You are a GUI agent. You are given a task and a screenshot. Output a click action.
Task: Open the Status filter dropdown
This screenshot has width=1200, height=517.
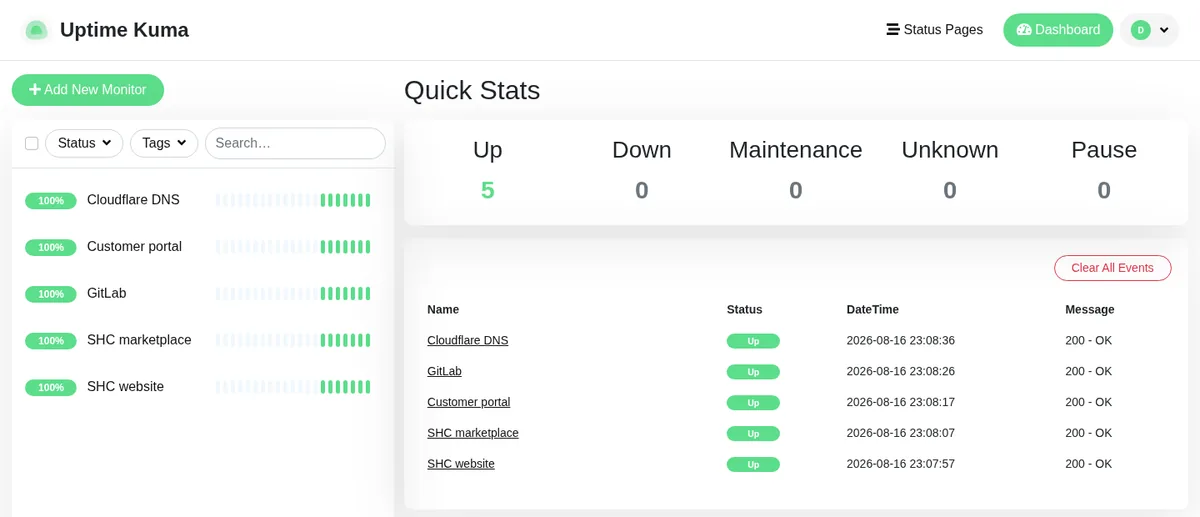tap(84, 143)
